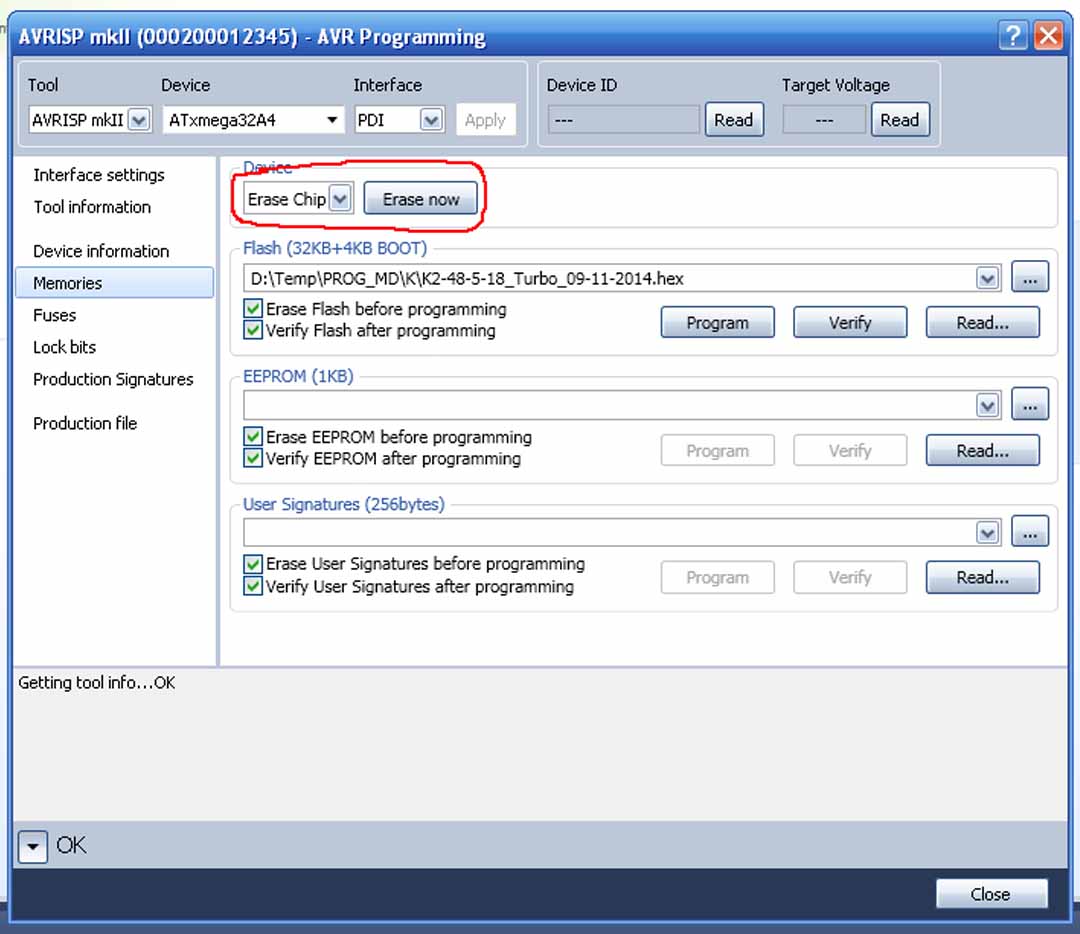Program the EEPROM memory

(x=717, y=450)
